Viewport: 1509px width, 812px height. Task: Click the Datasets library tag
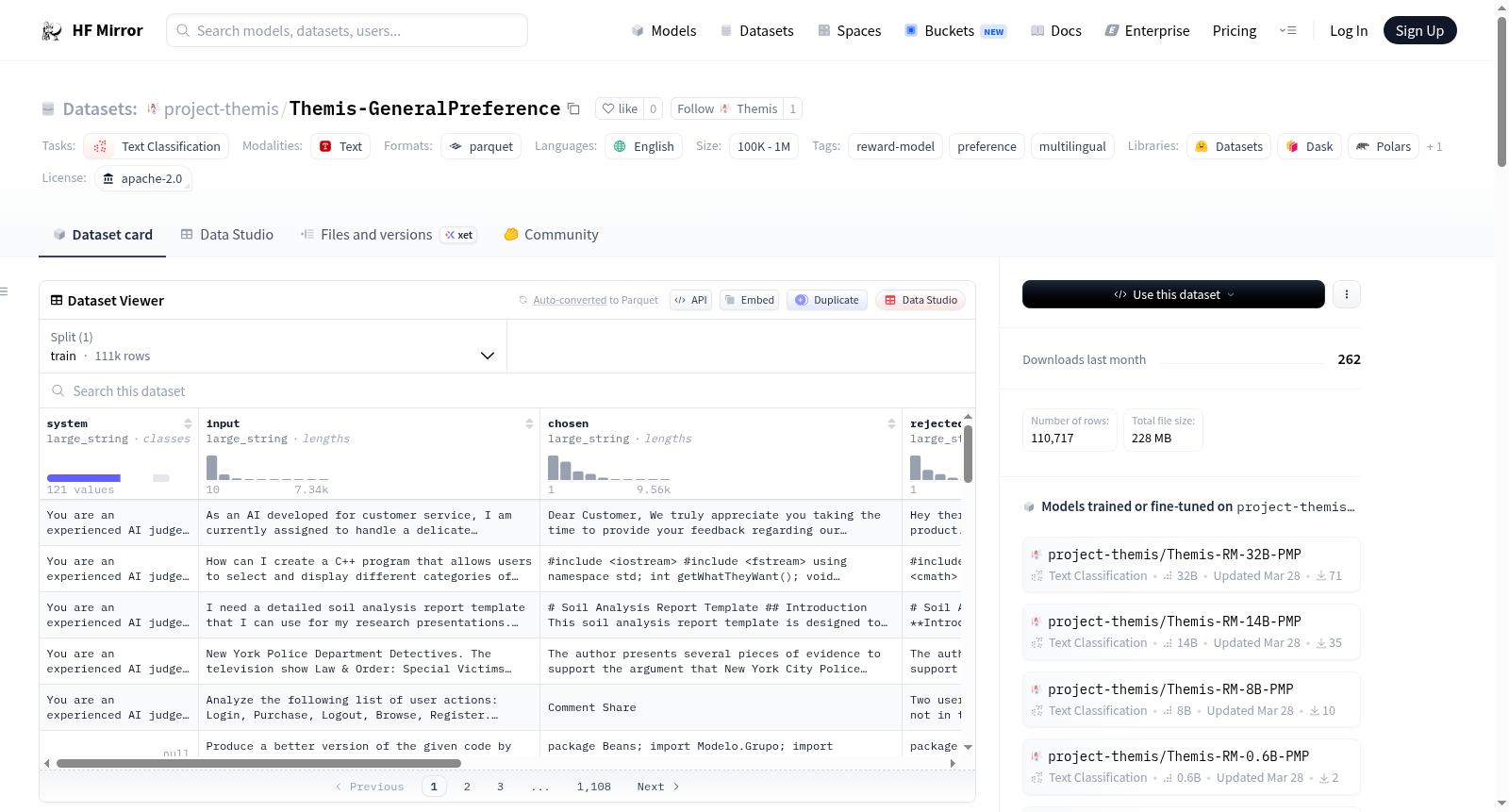[x=1229, y=146]
